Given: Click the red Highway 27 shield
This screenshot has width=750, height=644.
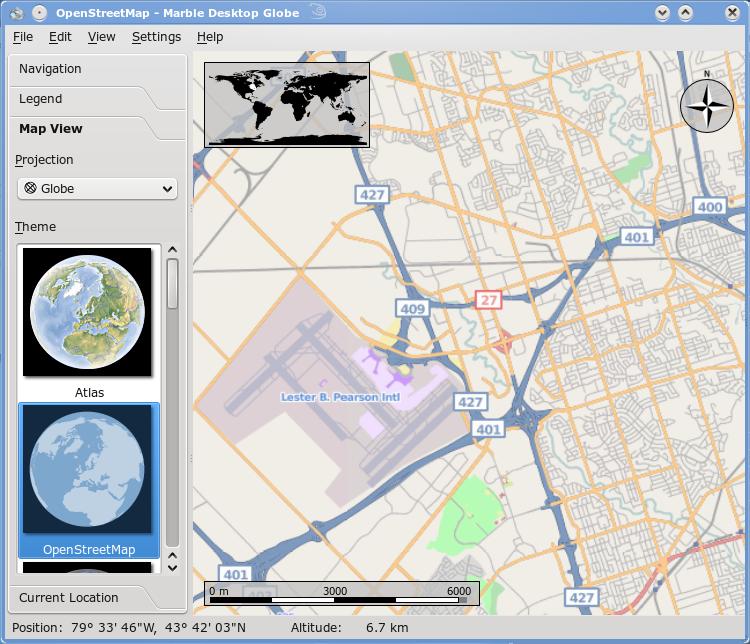Looking at the screenshot, I should [x=488, y=300].
